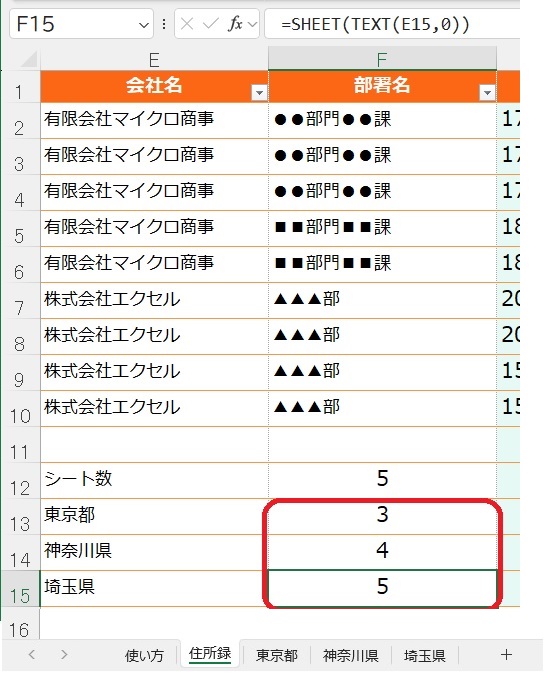Select cell containing シート数
547x682 pixels.
point(154,481)
